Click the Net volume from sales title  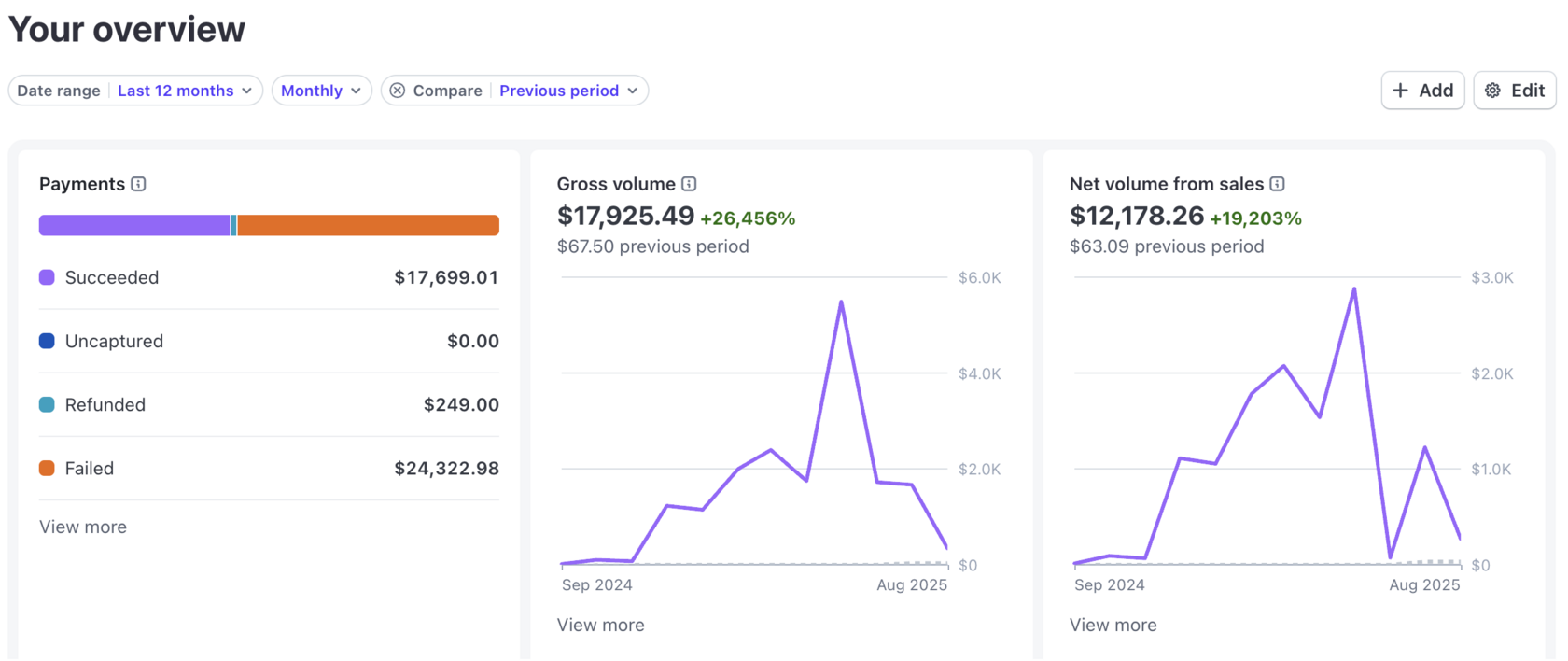click(1167, 184)
